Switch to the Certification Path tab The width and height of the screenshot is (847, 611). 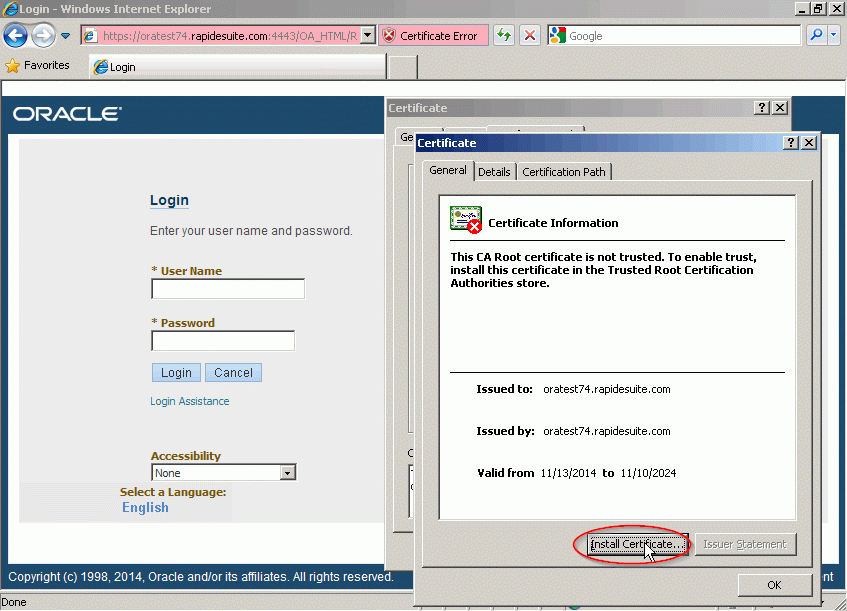pyautogui.click(x=563, y=172)
